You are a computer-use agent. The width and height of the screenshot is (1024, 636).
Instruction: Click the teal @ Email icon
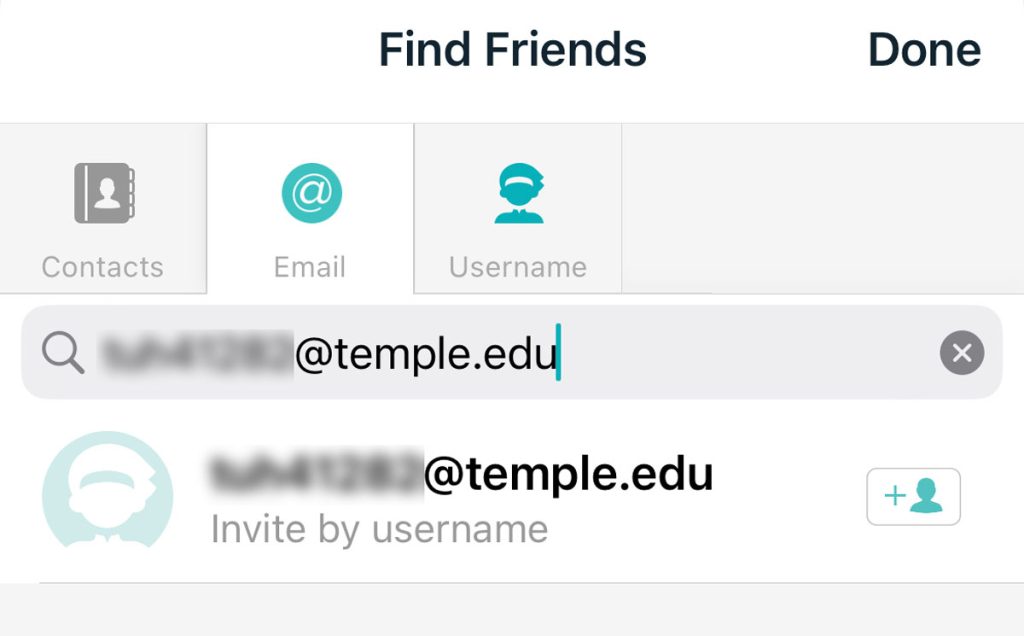(x=311, y=193)
